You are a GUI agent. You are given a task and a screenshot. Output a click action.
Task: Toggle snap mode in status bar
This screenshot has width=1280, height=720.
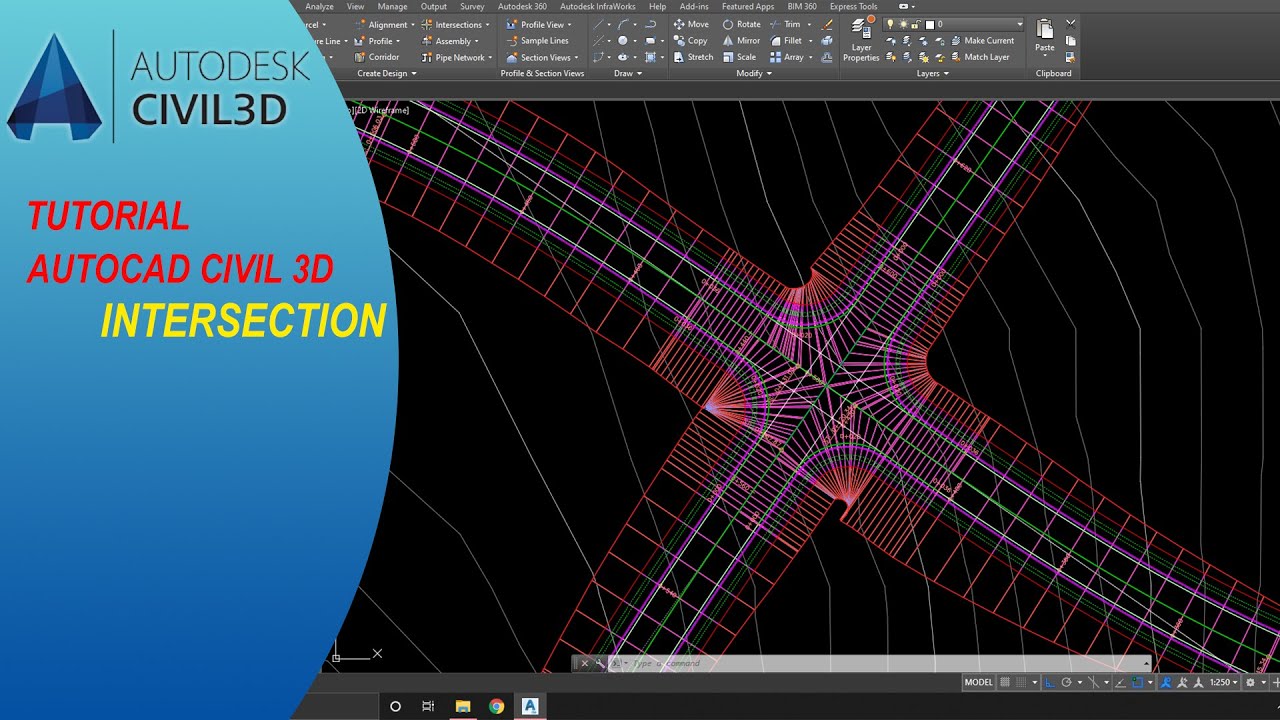click(1021, 682)
